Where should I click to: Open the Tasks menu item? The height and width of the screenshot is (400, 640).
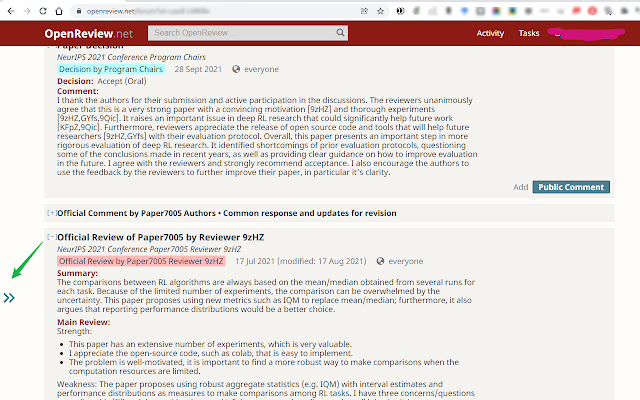(529, 33)
